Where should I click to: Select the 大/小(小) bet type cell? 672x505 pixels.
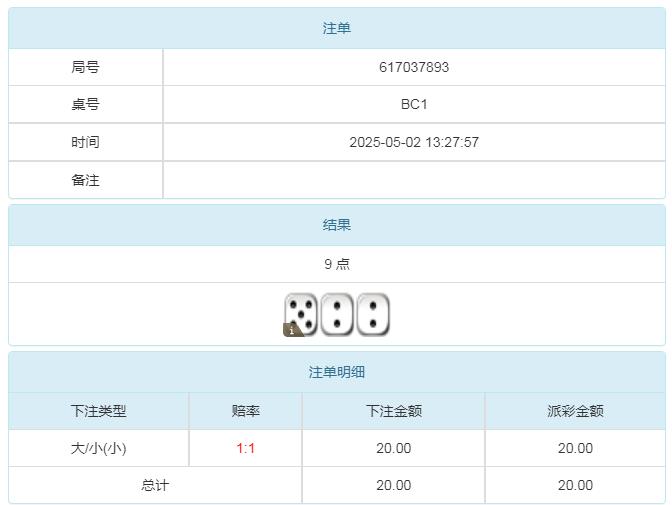tap(99, 448)
